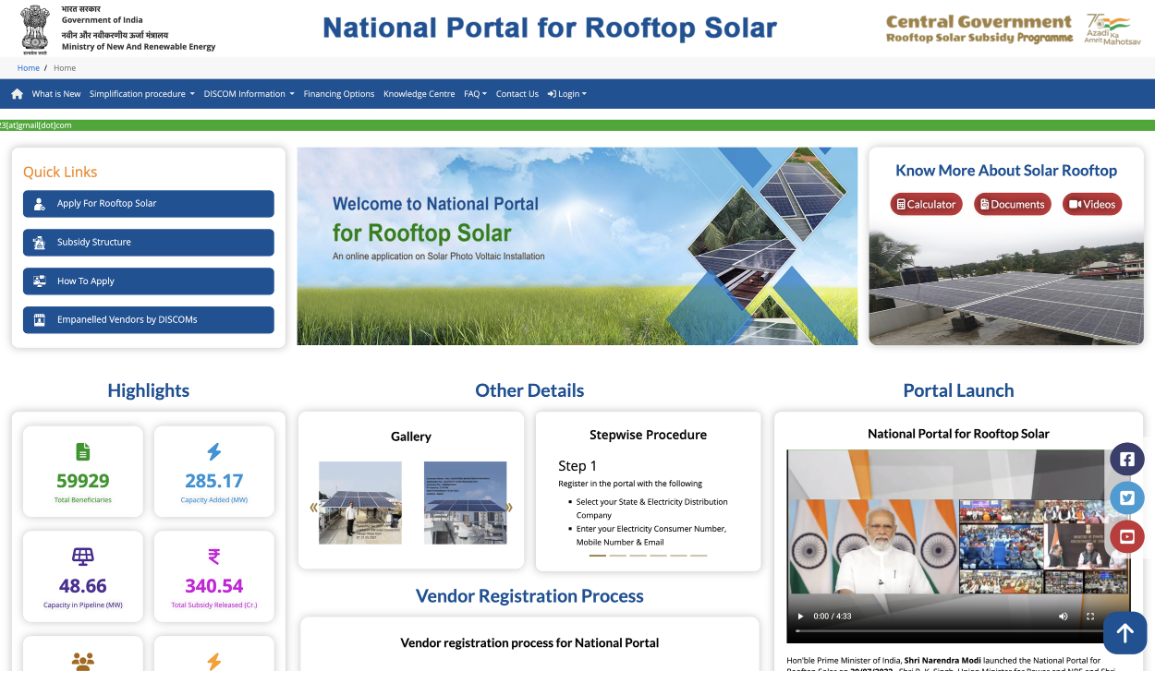This screenshot has width=1156, height=682.
Task: Click the video time 0:00 / 4:33
Action: point(832,616)
